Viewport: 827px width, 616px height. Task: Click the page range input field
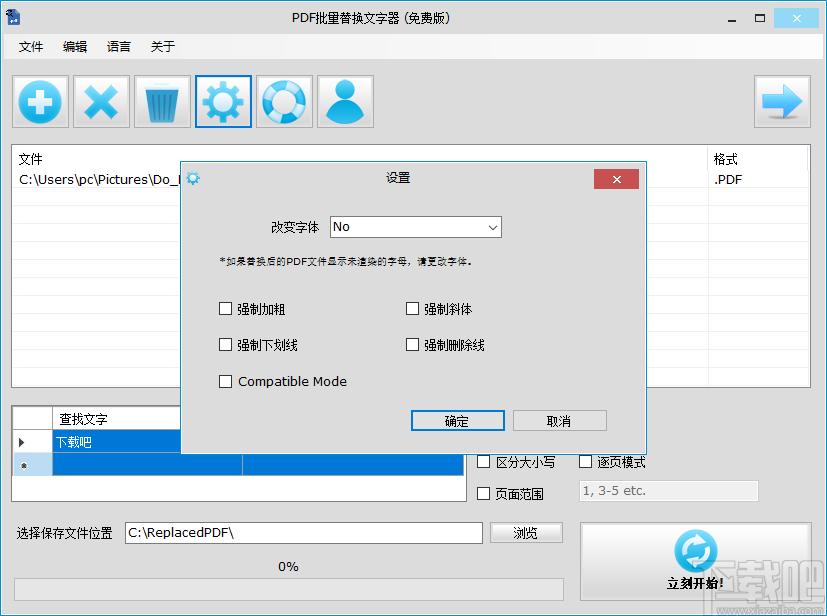[669, 491]
